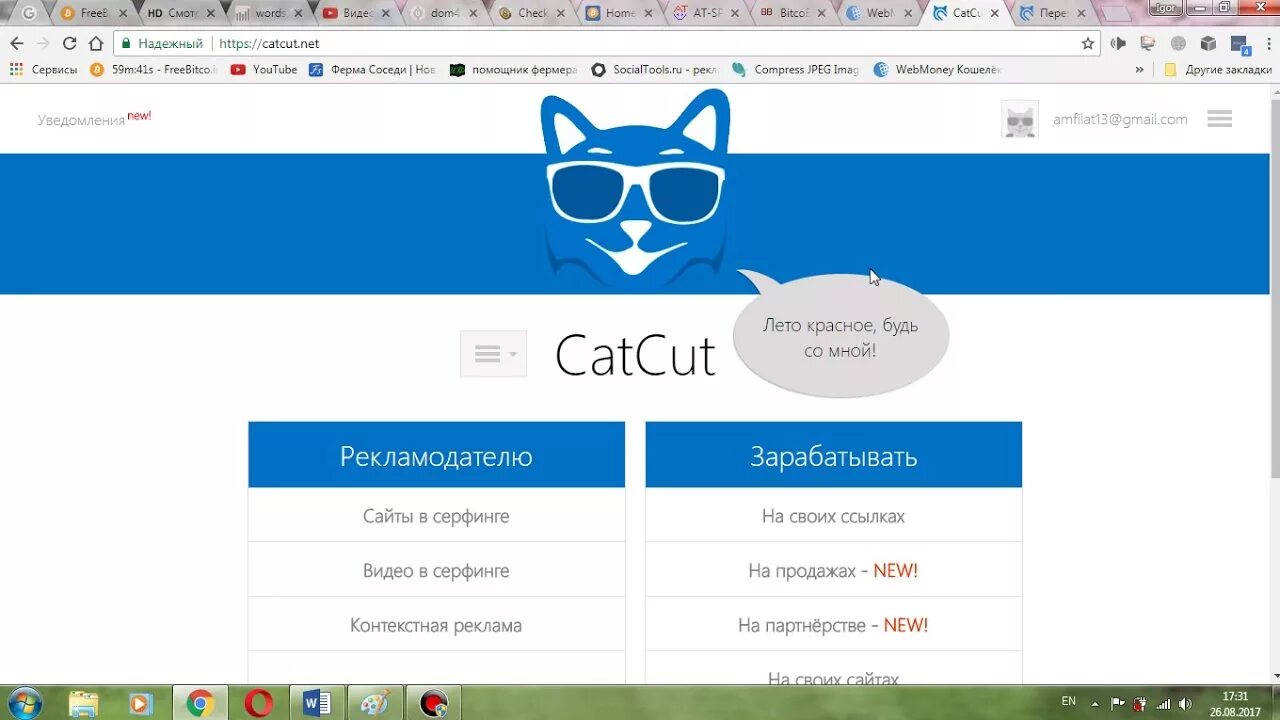
Task: Click the Рекламодателю panel header
Action: [436, 455]
